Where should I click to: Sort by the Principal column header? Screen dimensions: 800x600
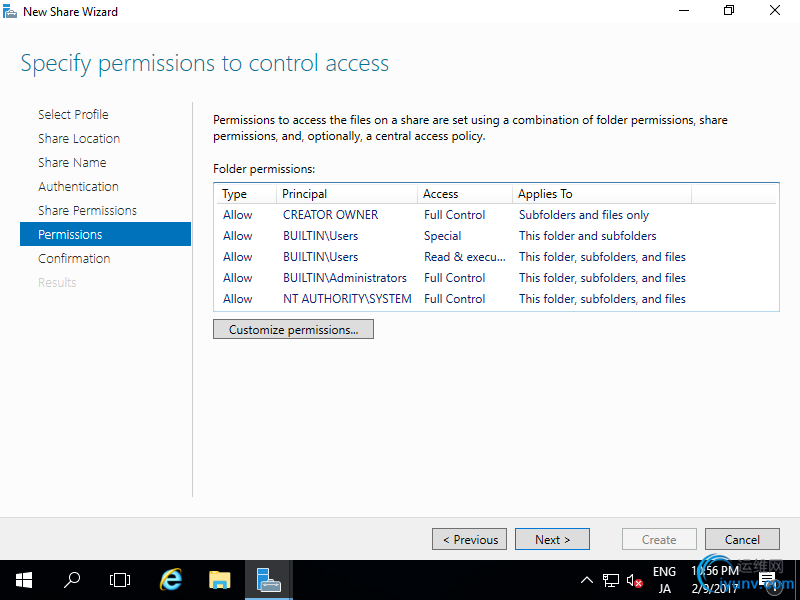(x=347, y=194)
